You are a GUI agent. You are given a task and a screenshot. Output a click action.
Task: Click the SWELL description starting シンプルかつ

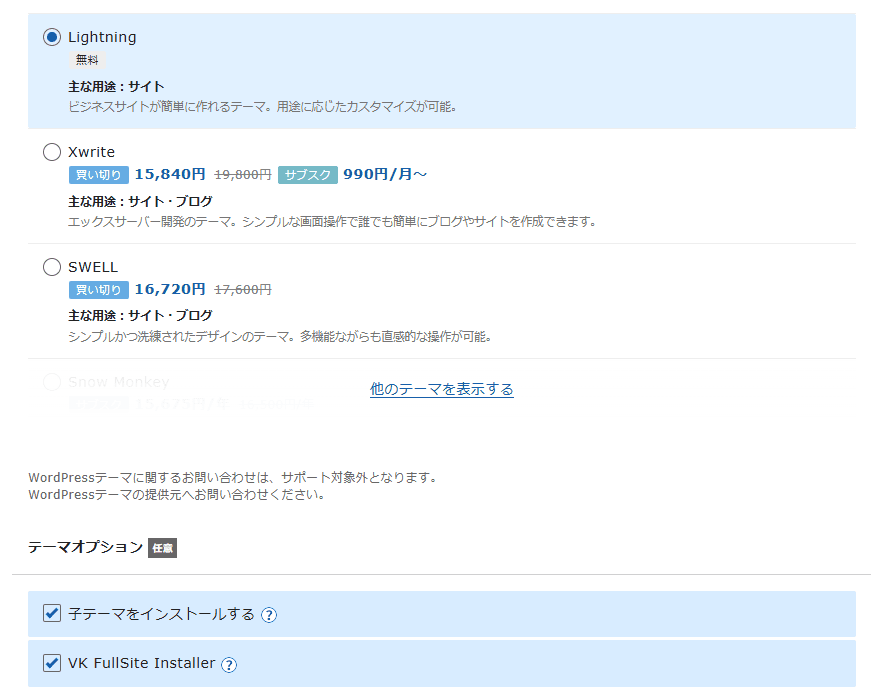click(280, 337)
